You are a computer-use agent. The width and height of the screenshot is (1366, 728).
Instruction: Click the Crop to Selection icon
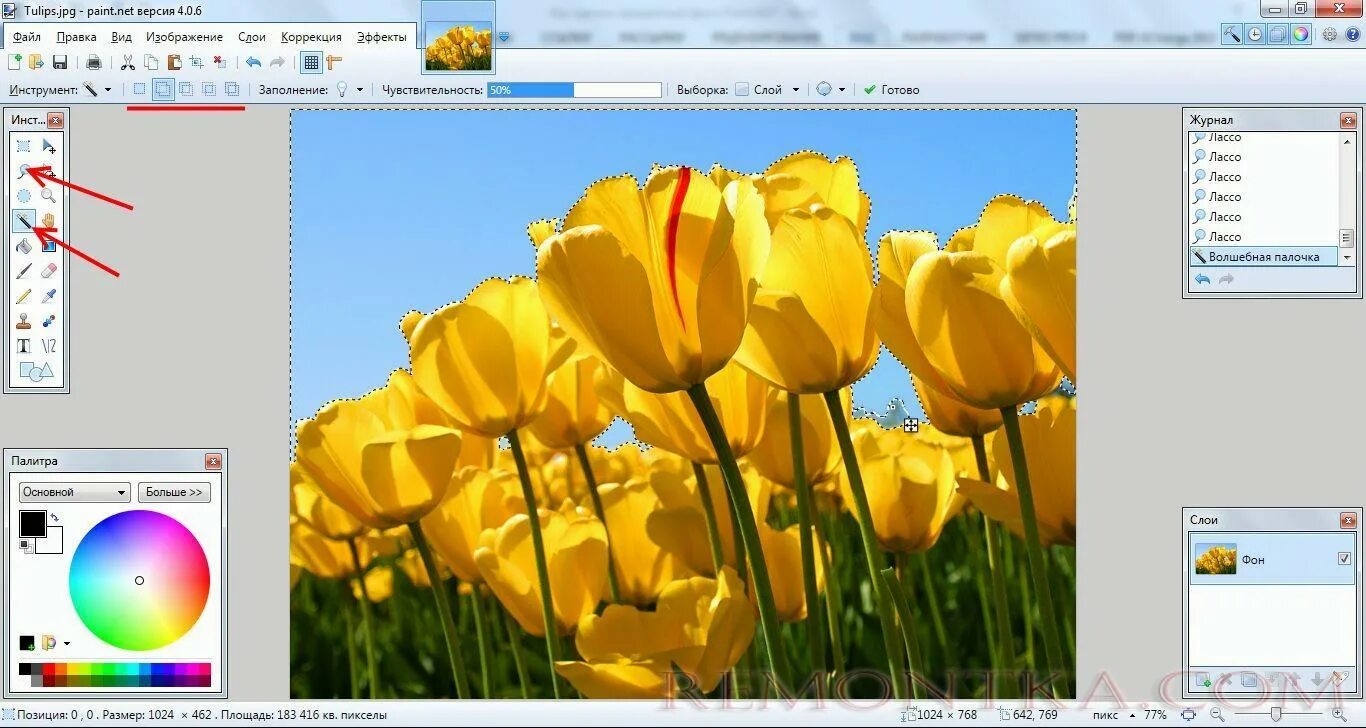(197, 62)
